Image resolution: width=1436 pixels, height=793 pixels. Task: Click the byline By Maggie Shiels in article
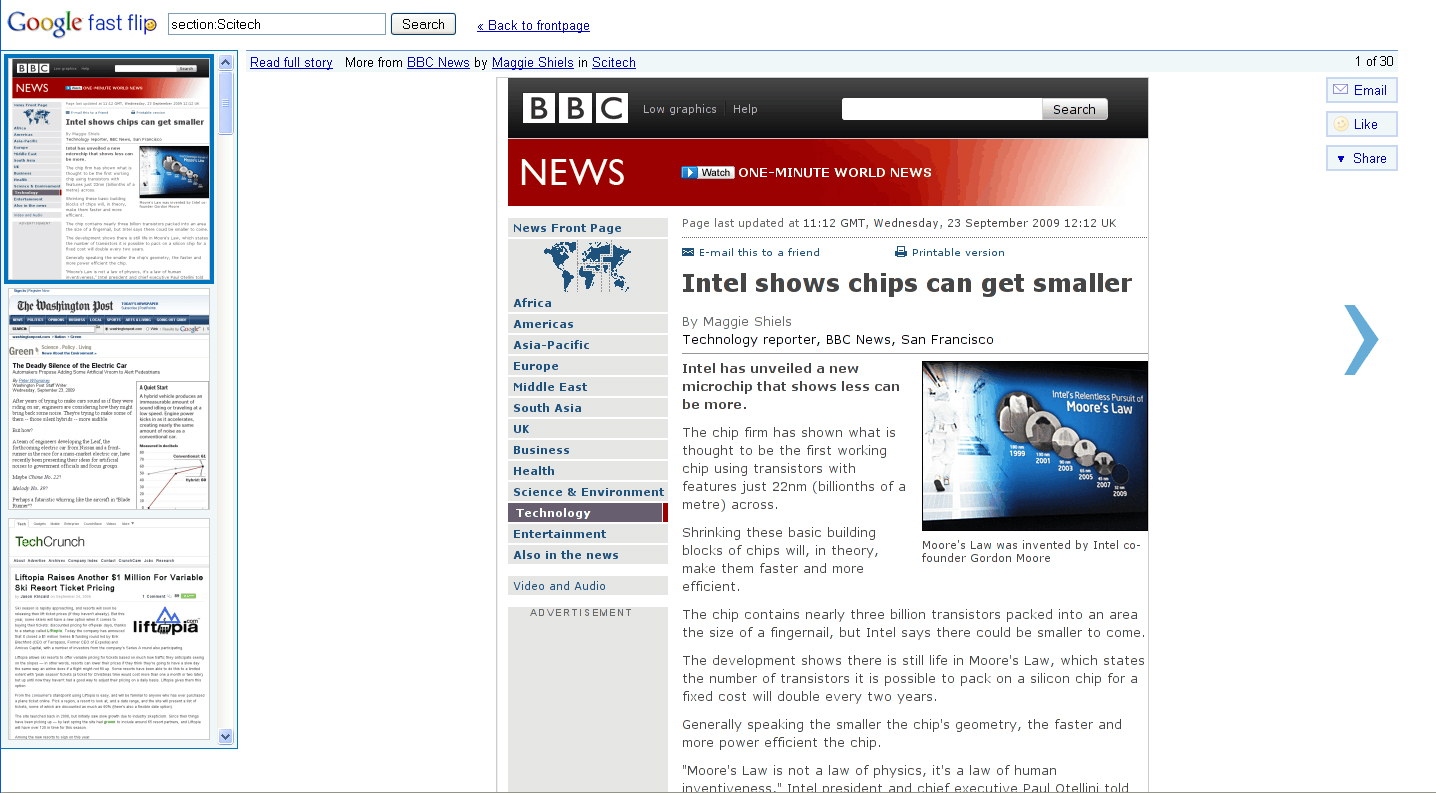[x=737, y=321]
